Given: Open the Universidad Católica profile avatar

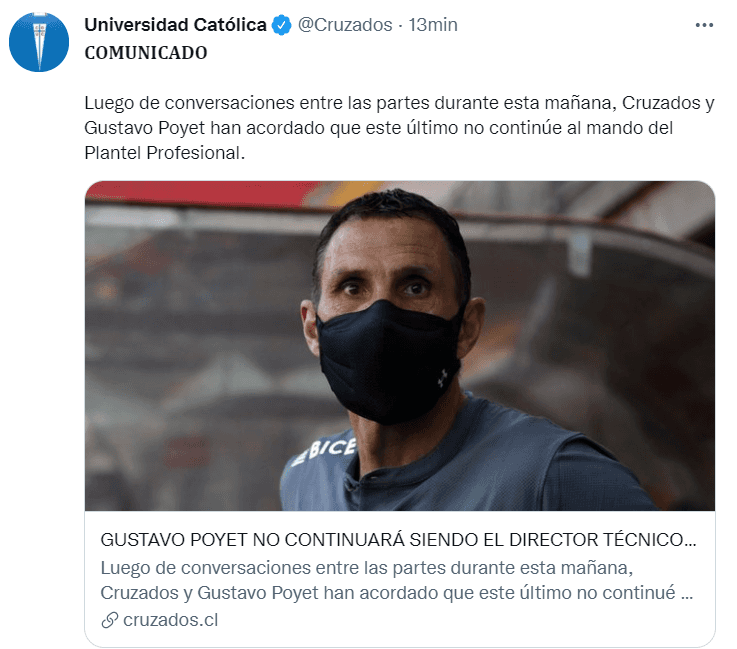Looking at the screenshot, I should tap(39, 42).
